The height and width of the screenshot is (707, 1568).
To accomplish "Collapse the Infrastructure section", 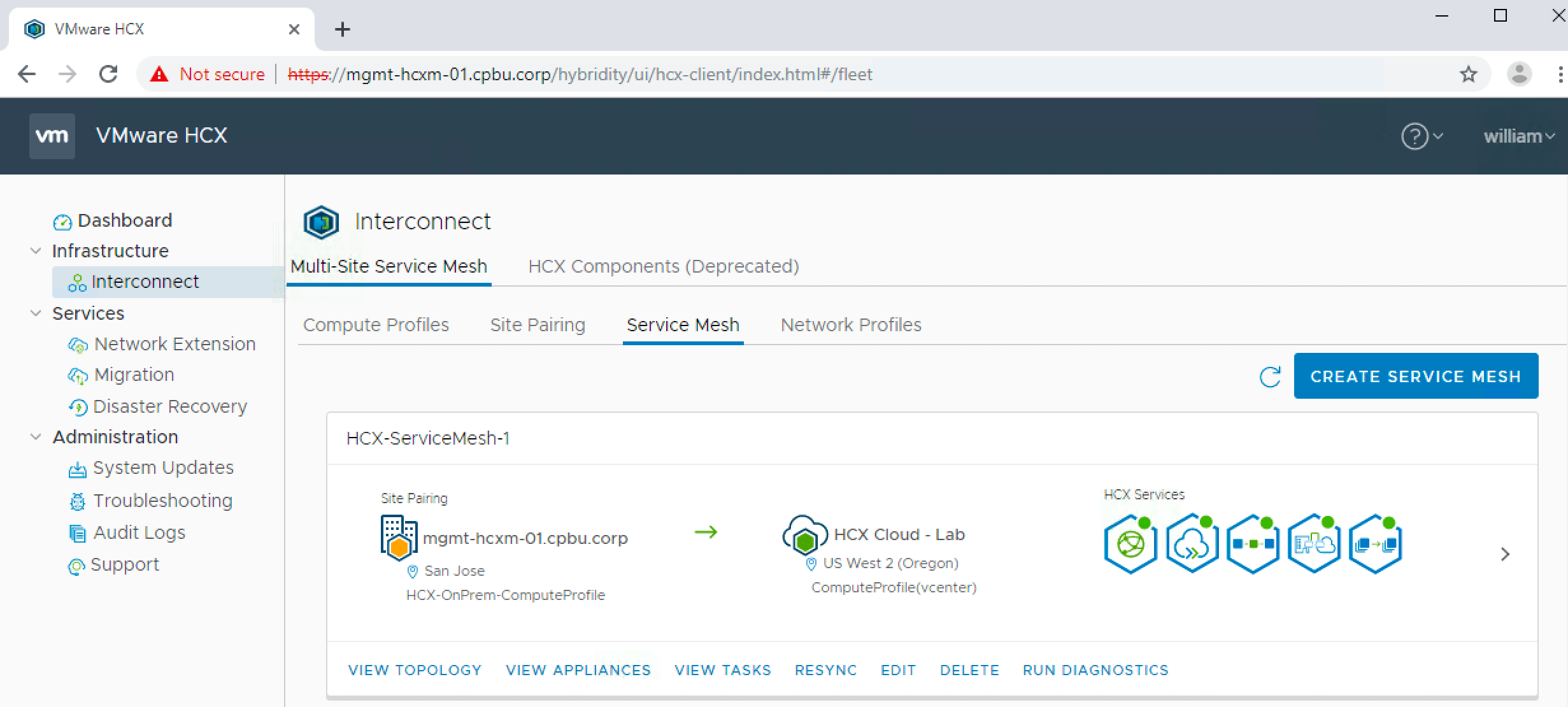I will click(x=35, y=251).
